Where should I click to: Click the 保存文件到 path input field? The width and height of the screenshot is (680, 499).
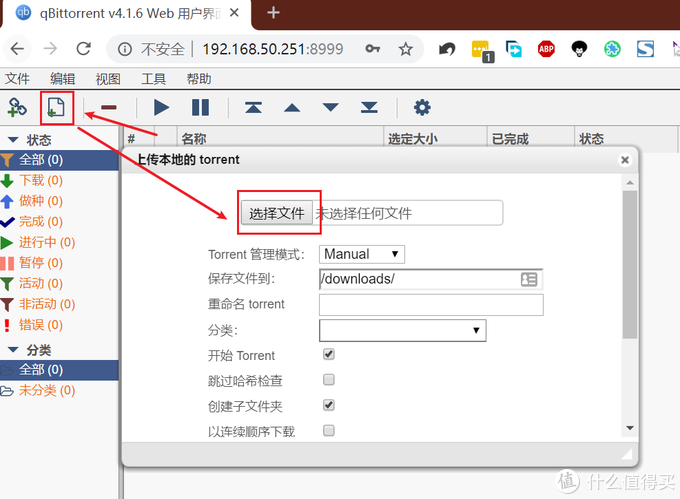click(420, 279)
